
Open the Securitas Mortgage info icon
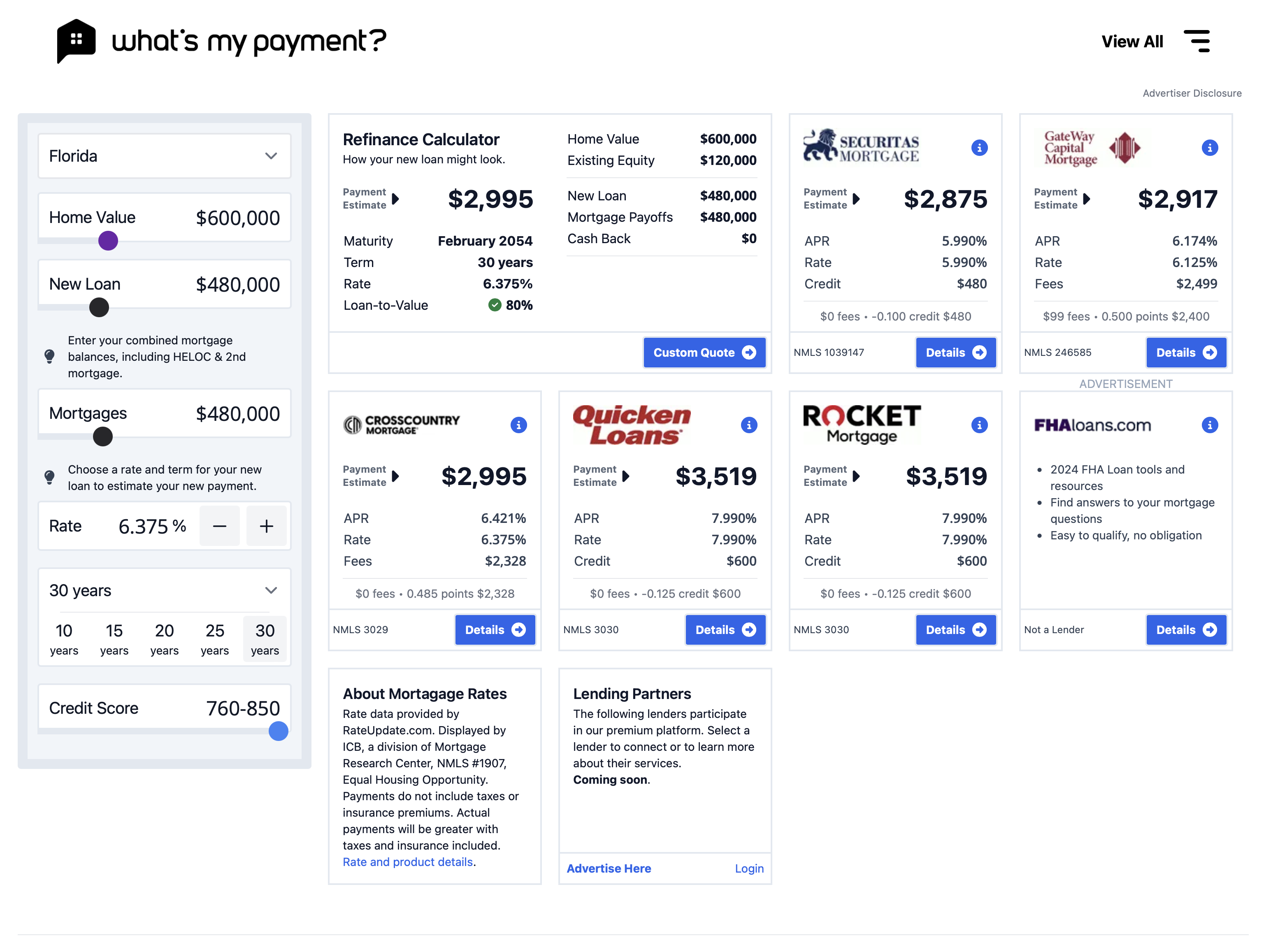(979, 148)
